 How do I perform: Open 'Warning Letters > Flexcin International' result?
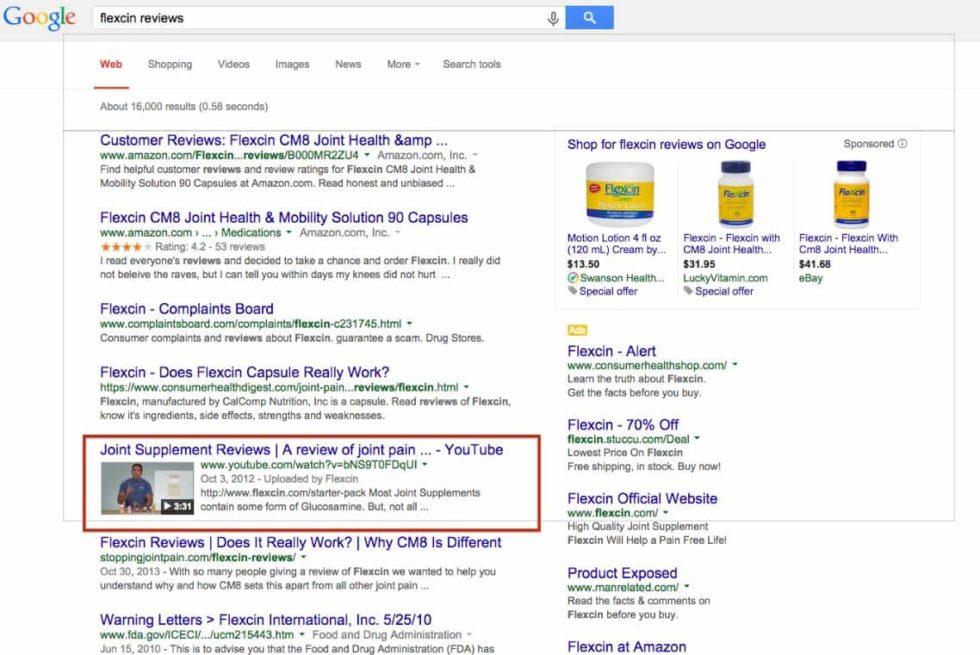pos(266,620)
